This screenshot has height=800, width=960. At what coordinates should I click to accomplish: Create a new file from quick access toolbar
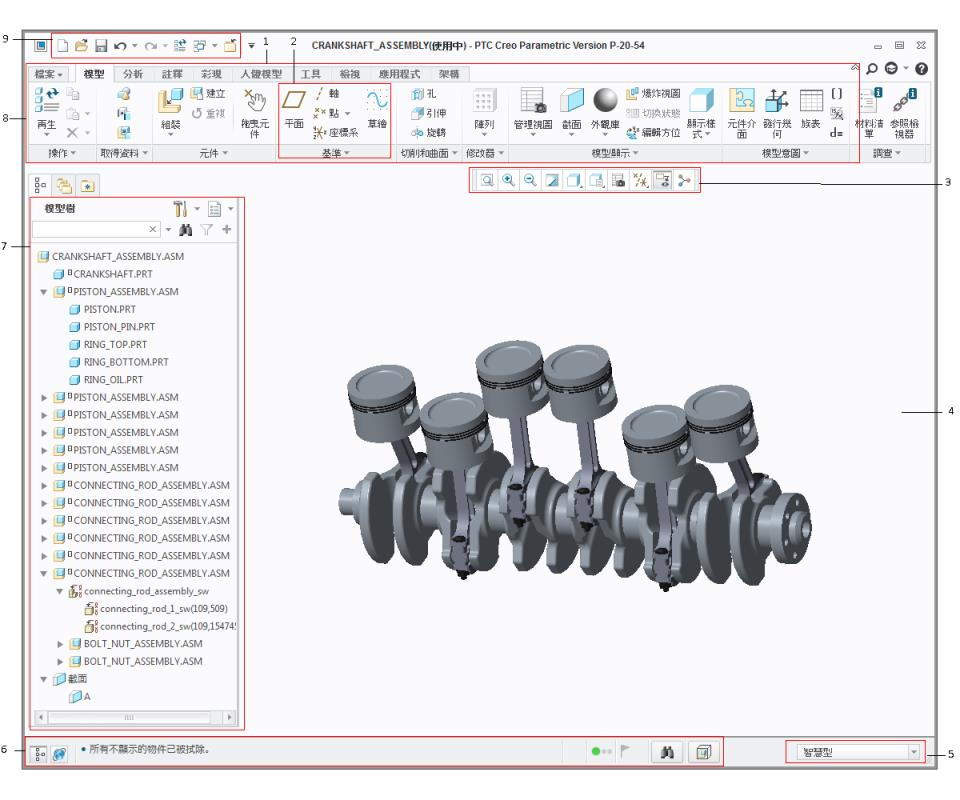click(x=62, y=46)
